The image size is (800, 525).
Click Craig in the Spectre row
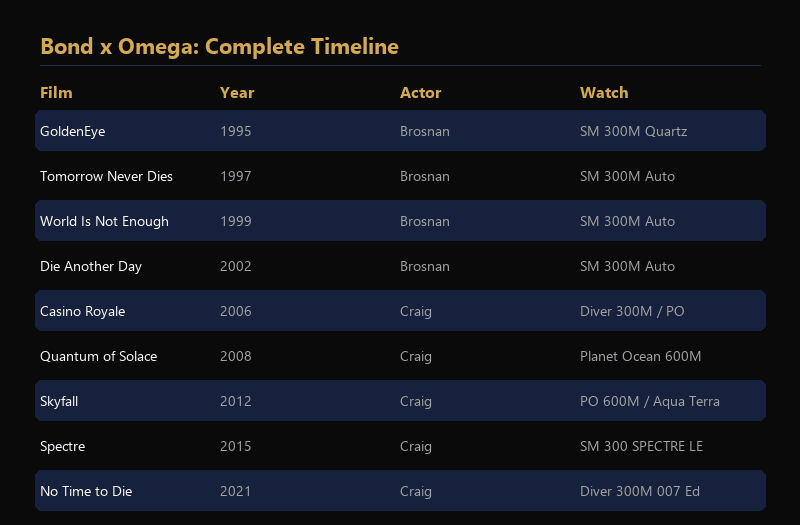(416, 446)
